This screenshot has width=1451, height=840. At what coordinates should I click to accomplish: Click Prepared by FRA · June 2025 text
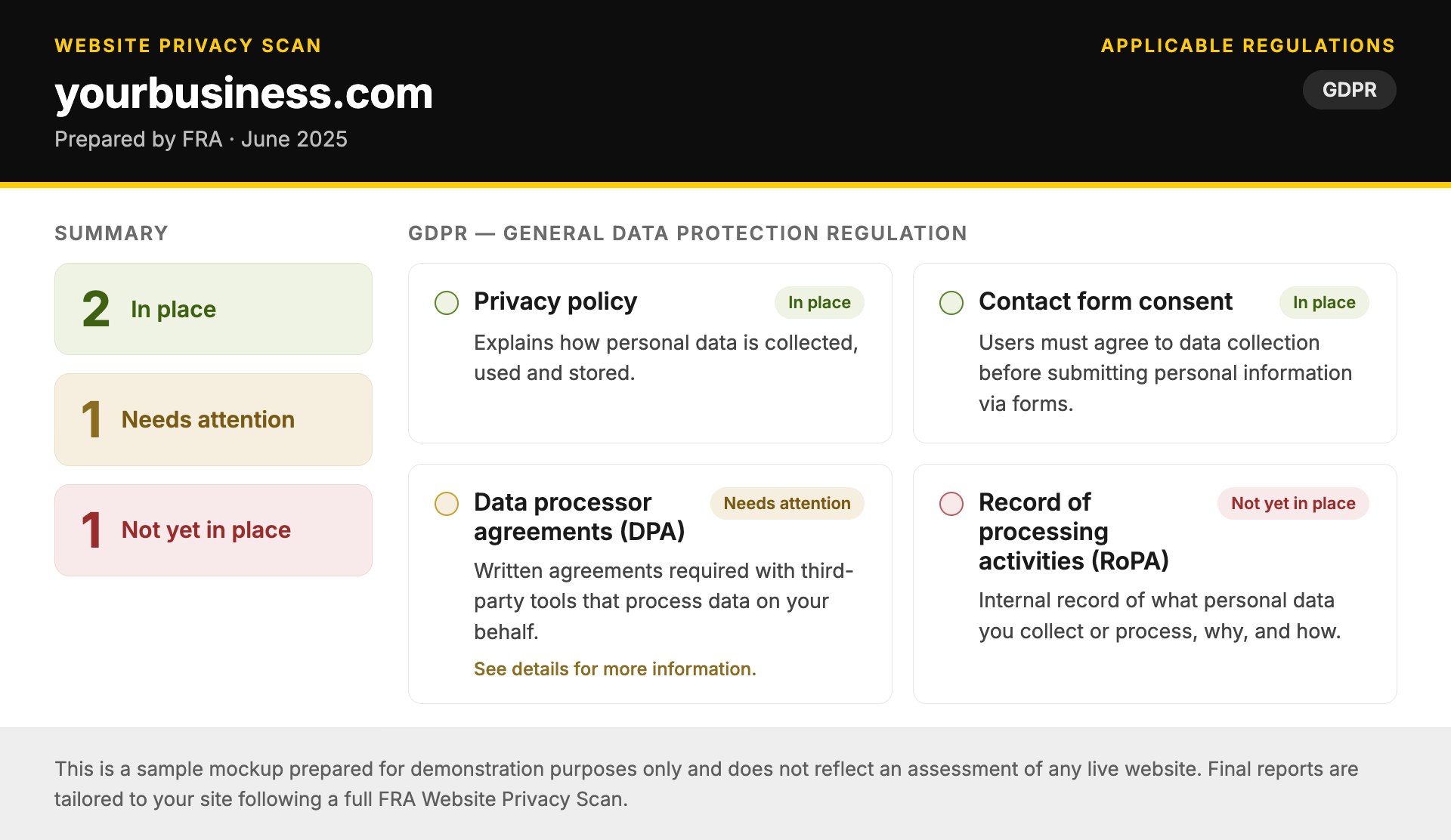(x=201, y=139)
